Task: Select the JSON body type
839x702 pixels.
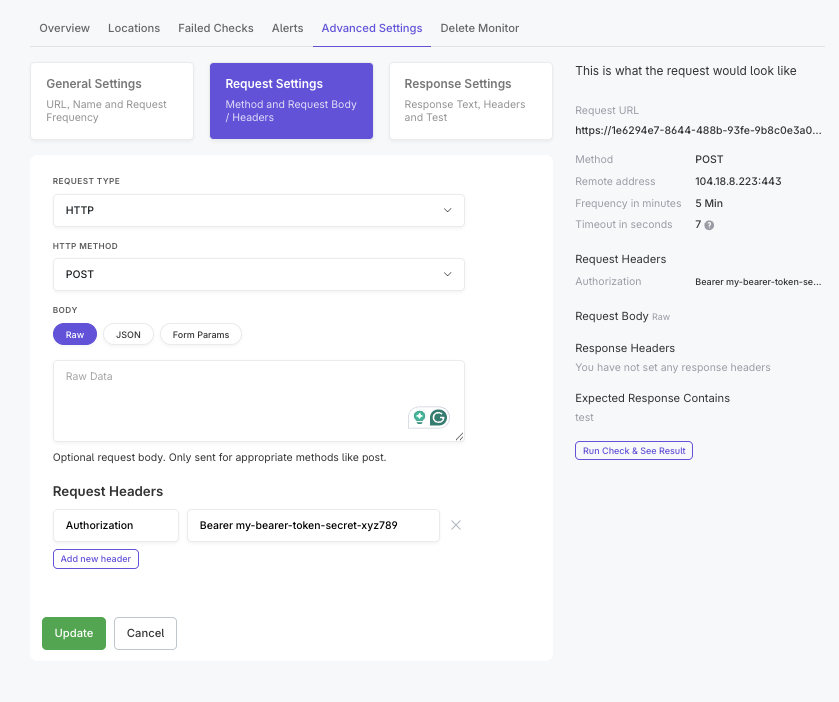Action: point(128,334)
